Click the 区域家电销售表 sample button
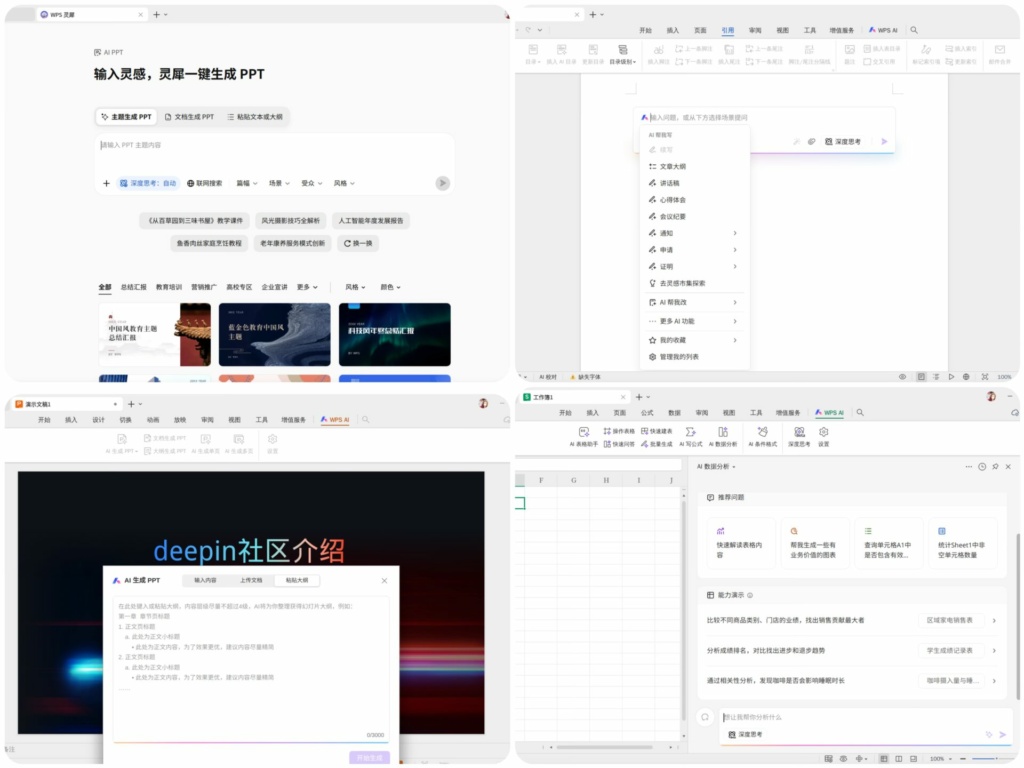Image resolution: width=1024 pixels, height=768 pixels. point(951,620)
